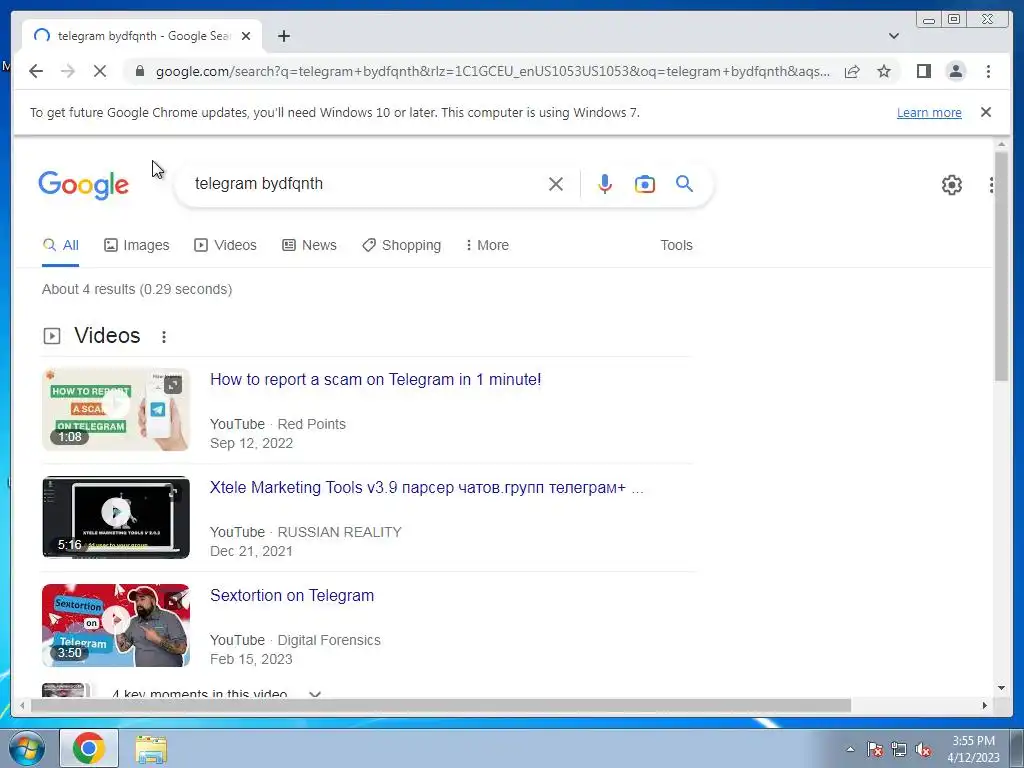The width and height of the screenshot is (1024, 768).
Task: Switch to the Shopping tab
Action: (x=402, y=246)
